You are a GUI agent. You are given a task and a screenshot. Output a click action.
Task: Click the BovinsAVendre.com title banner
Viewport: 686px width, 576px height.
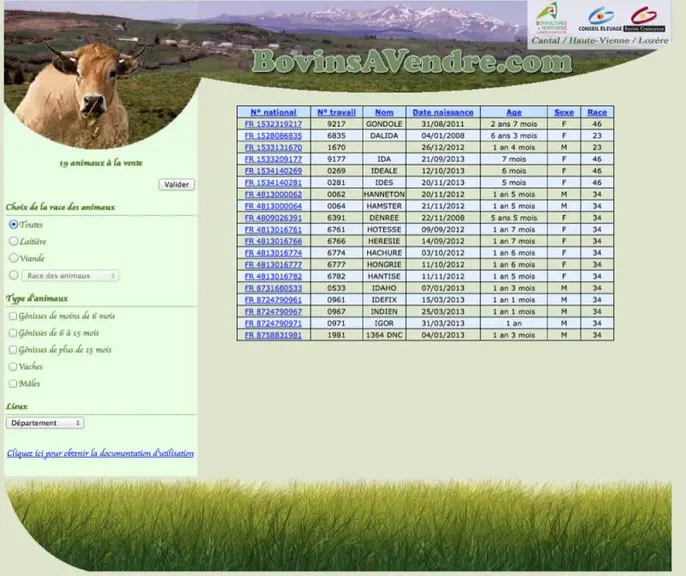(412, 62)
